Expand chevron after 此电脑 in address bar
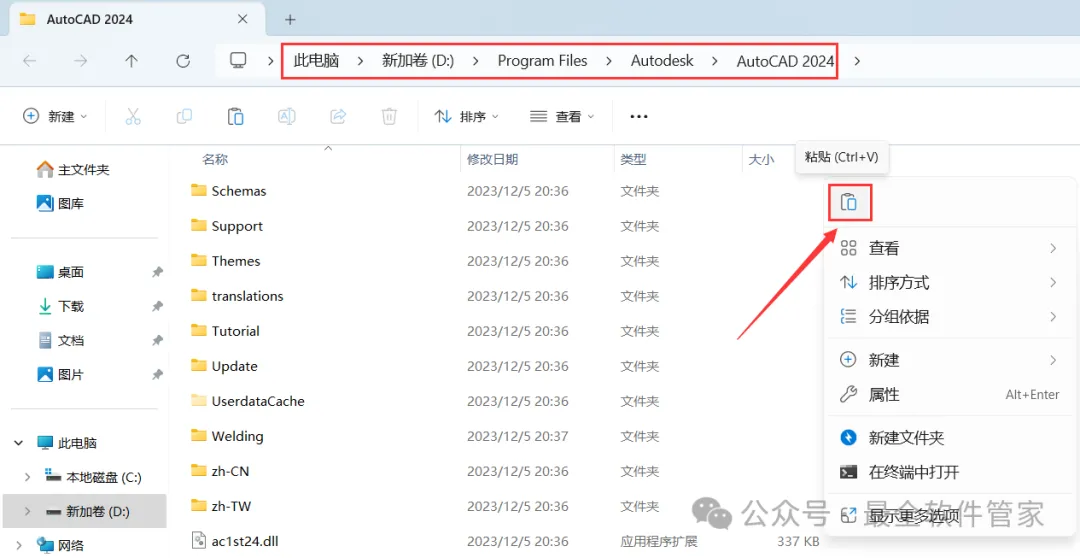The height and width of the screenshot is (558, 1080). click(x=360, y=61)
